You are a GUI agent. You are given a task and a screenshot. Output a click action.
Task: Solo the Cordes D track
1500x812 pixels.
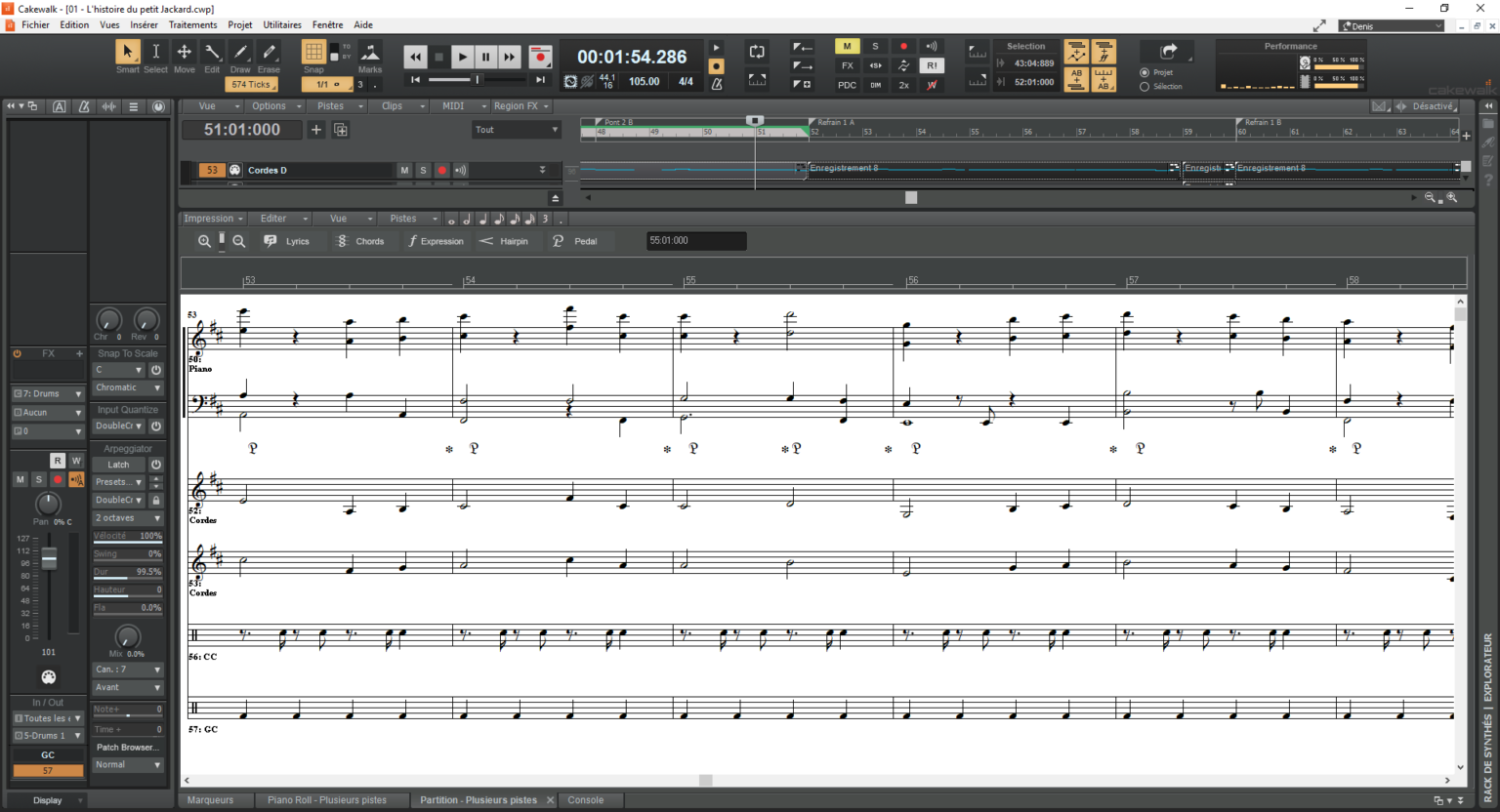(422, 170)
